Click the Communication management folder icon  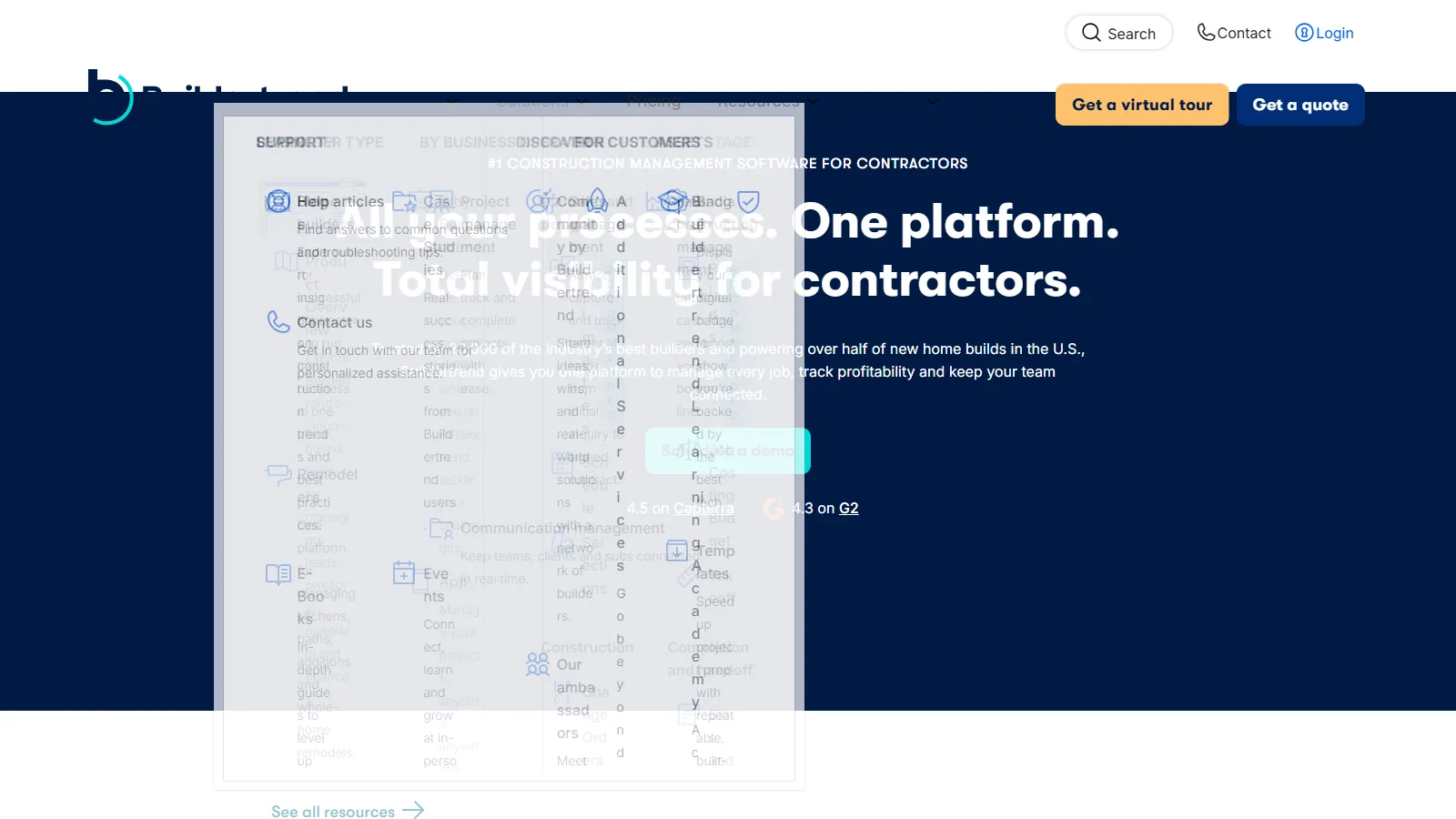click(442, 528)
